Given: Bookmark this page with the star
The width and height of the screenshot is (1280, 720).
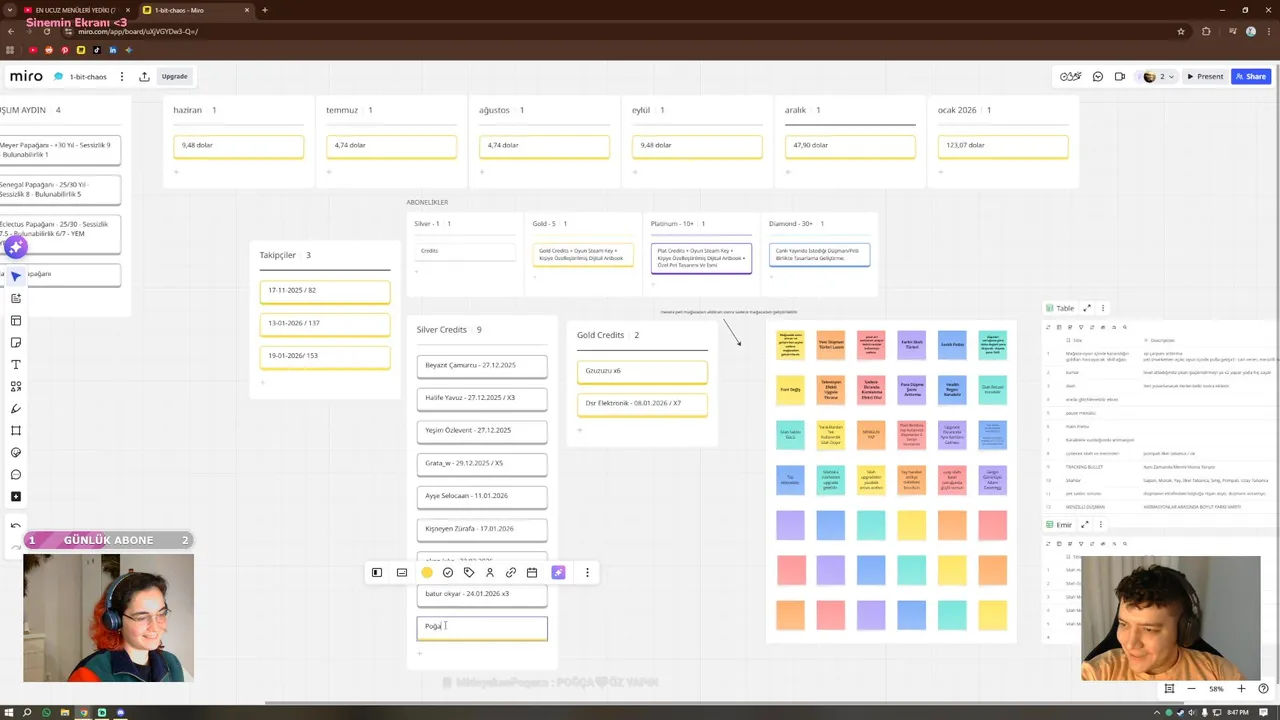Looking at the screenshot, I should point(1181,31).
